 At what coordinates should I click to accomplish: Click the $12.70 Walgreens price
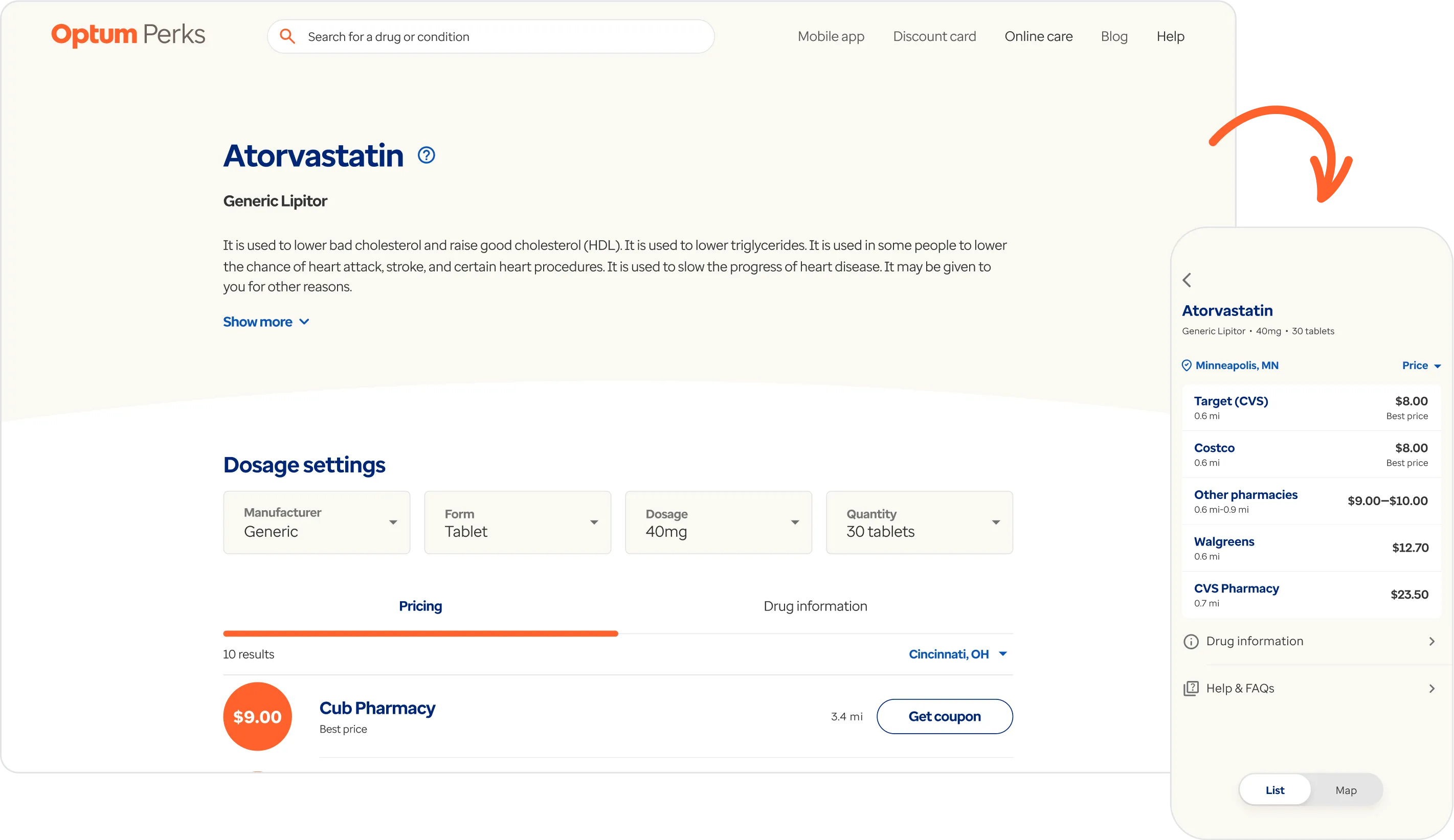(1410, 548)
